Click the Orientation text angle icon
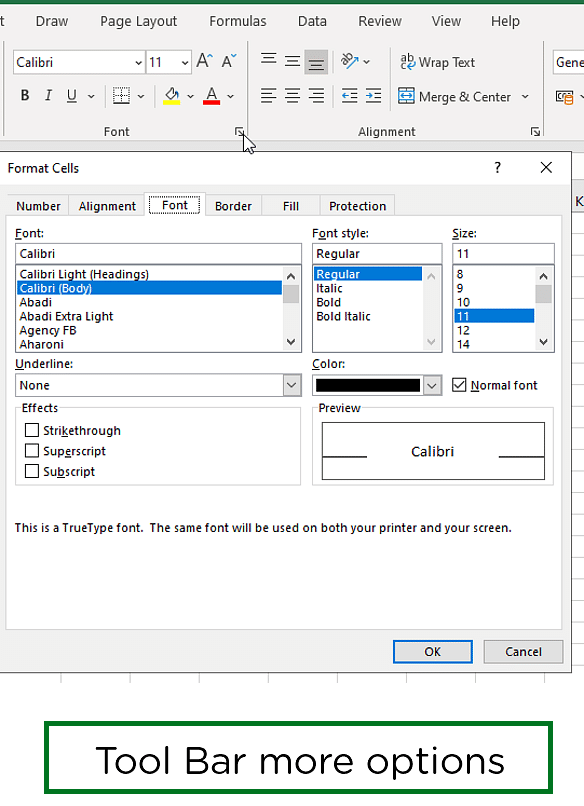The width and height of the screenshot is (584, 806). pyautogui.click(x=350, y=61)
